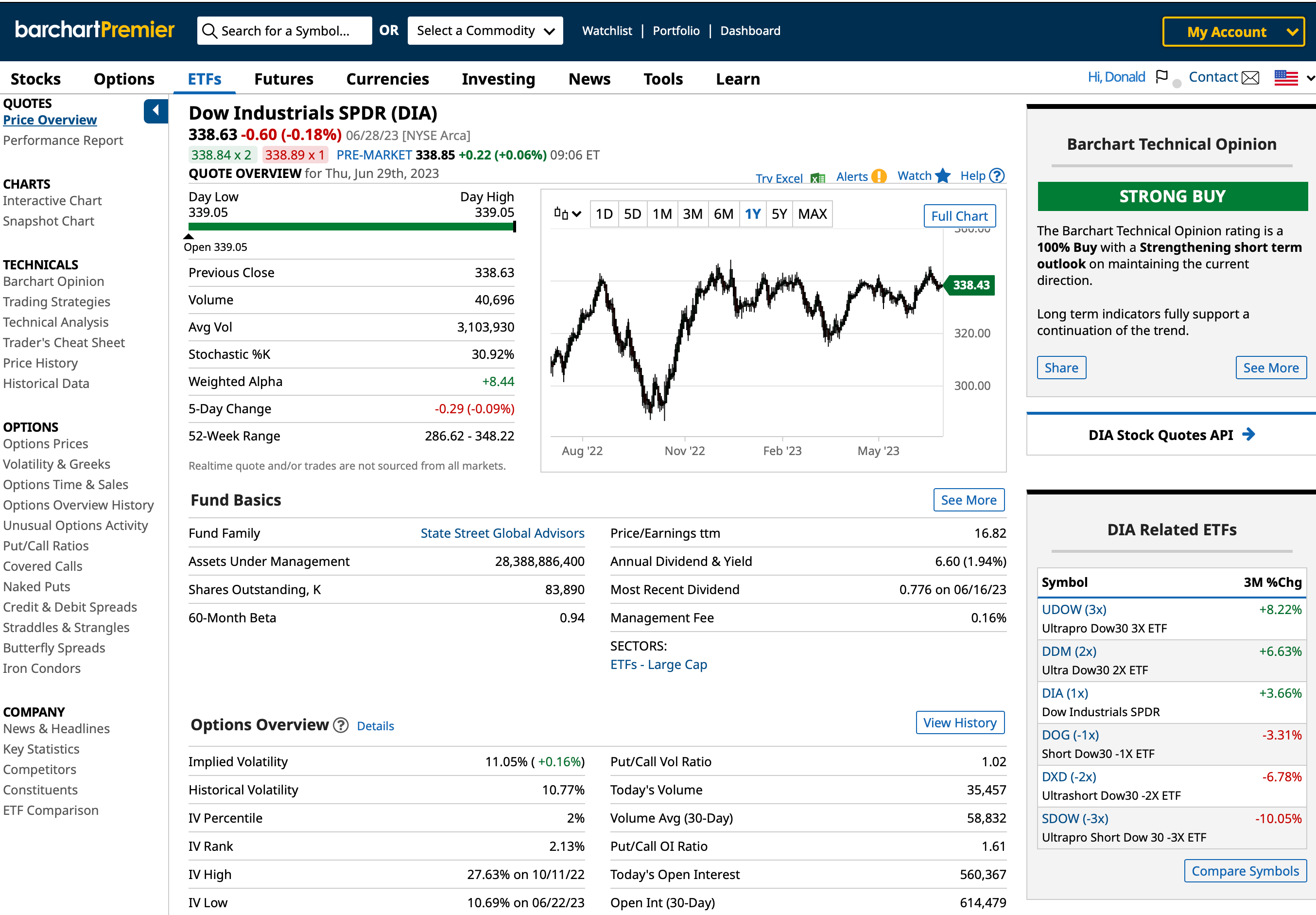Click the DIA Stock Quotes API arrow
The image size is (1316, 915).
tap(1248, 435)
